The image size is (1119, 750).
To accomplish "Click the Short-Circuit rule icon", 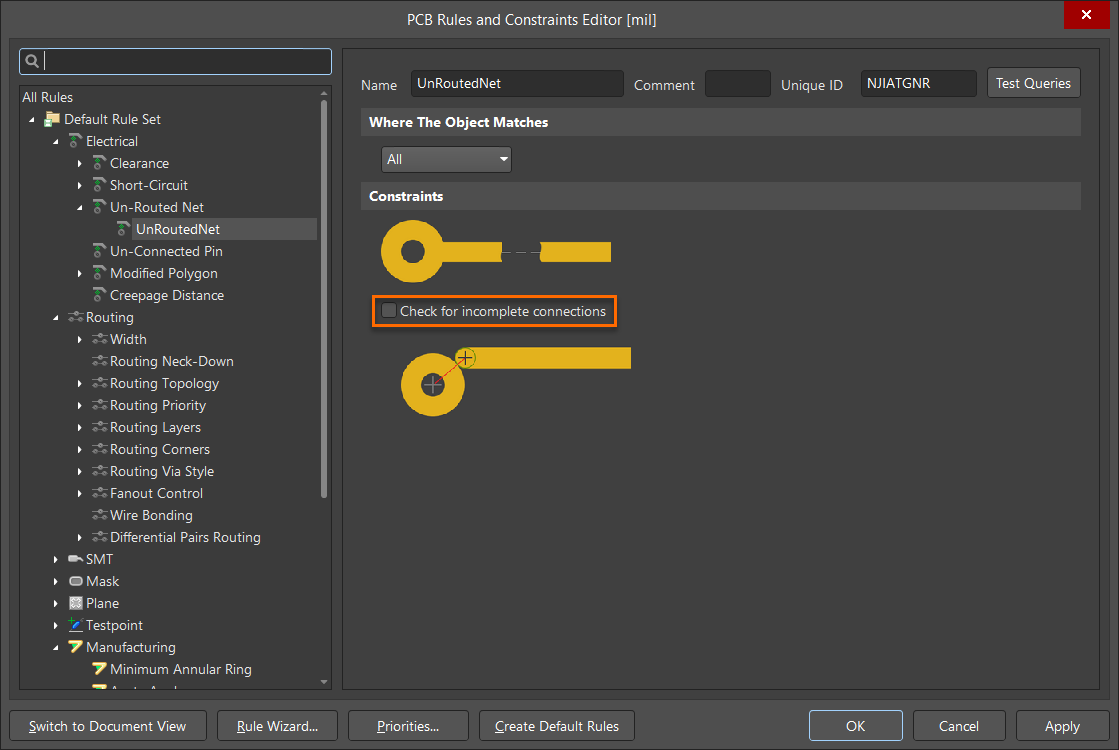I will [99, 186].
